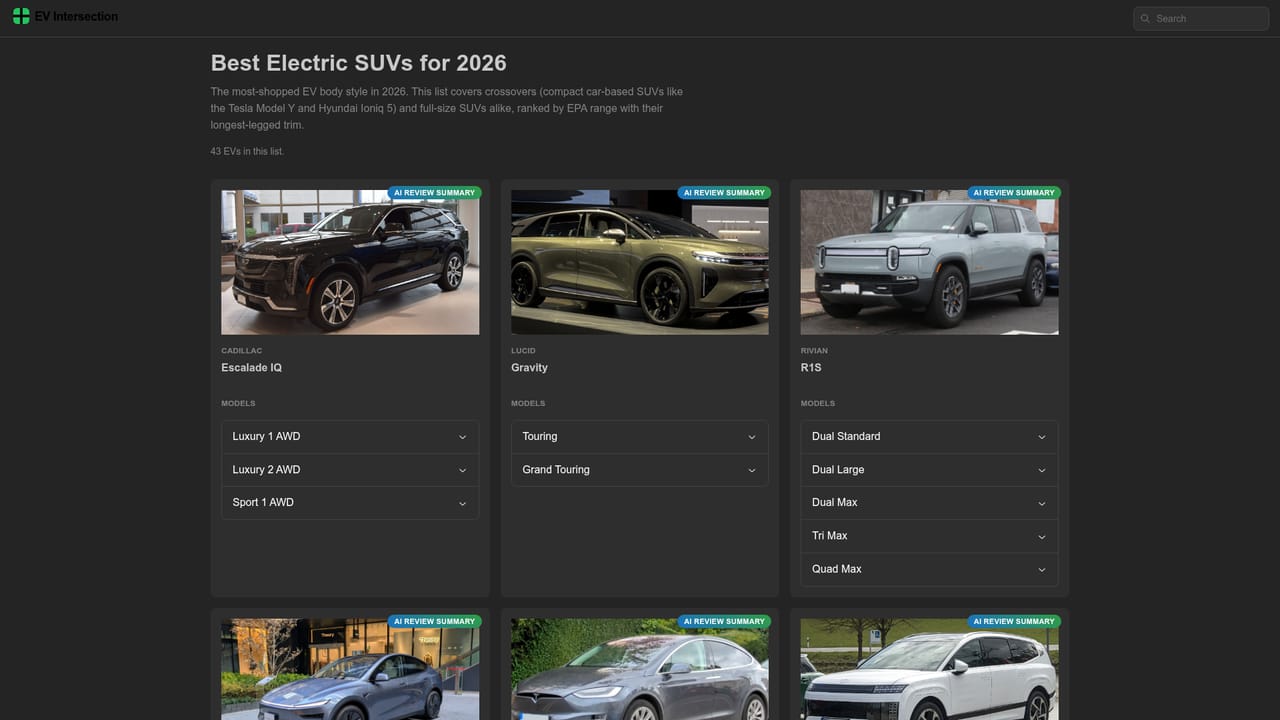Open the Cadillac Escalade IQ photo
The height and width of the screenshot is (720, 1280).
tap(350, 262)
